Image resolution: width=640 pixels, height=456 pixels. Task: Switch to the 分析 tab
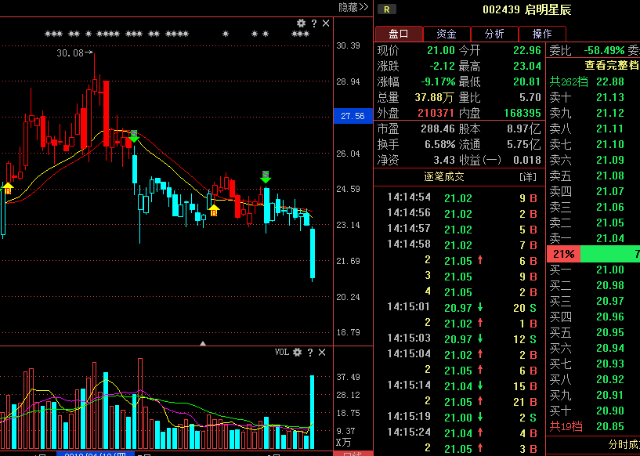[x=494, y=34]
